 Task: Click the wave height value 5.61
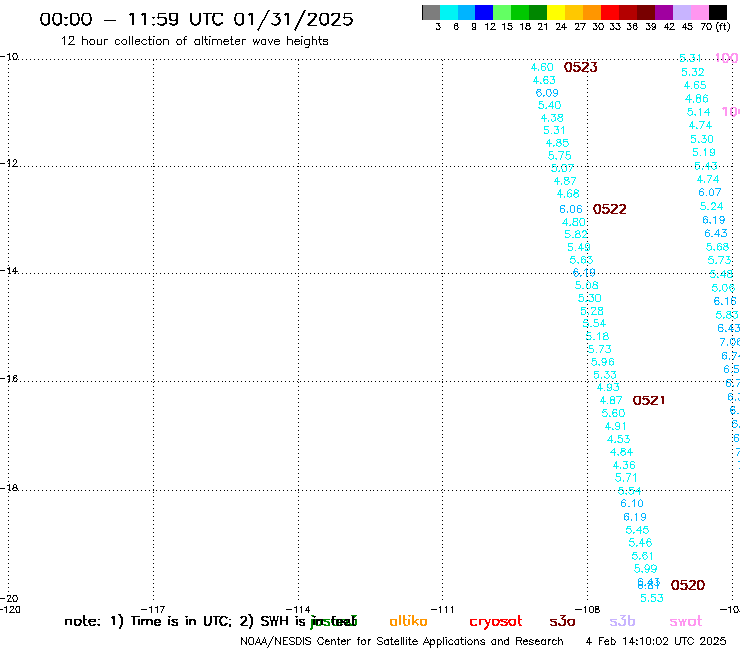(x=642, y=556)
